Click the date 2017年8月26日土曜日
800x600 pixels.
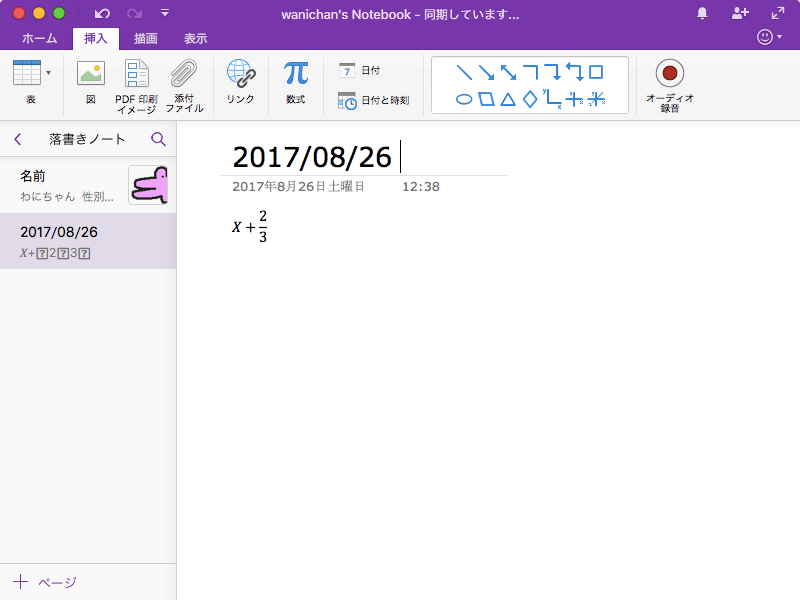click(298, 187)
